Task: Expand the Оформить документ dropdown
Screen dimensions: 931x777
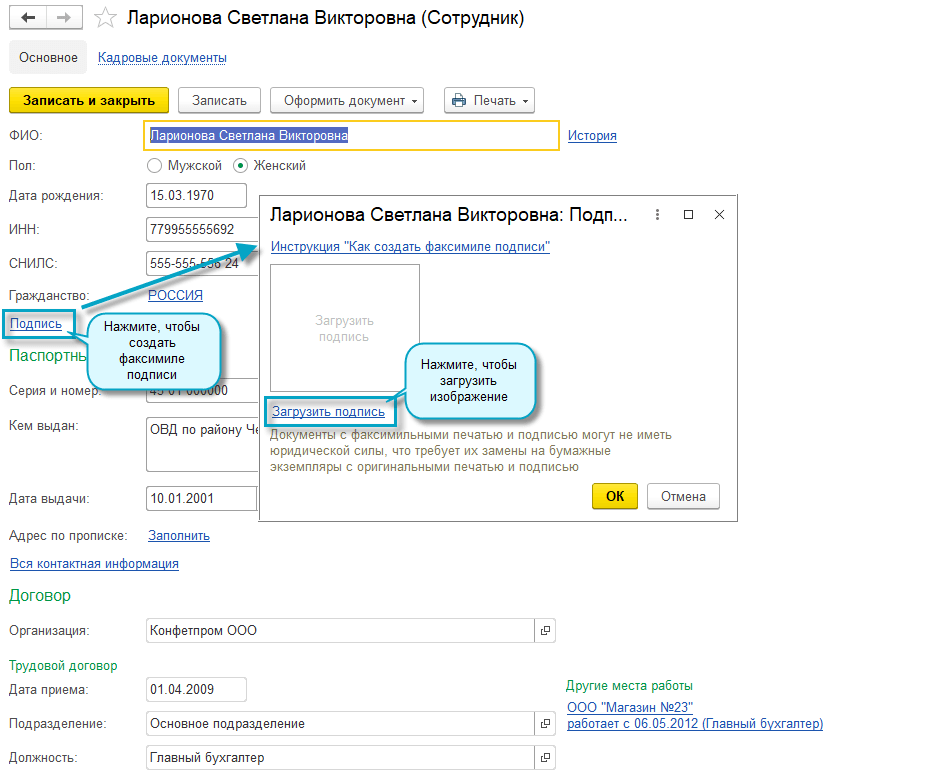Action: 347,100
